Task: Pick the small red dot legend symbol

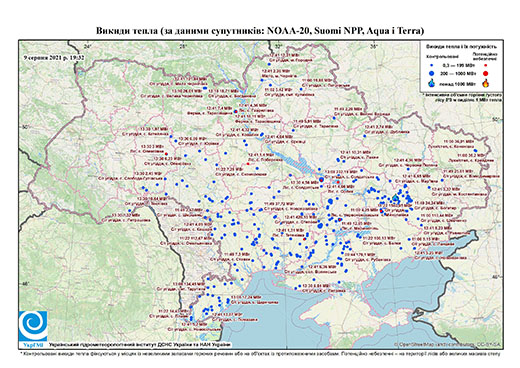Action: pos(485,66)
